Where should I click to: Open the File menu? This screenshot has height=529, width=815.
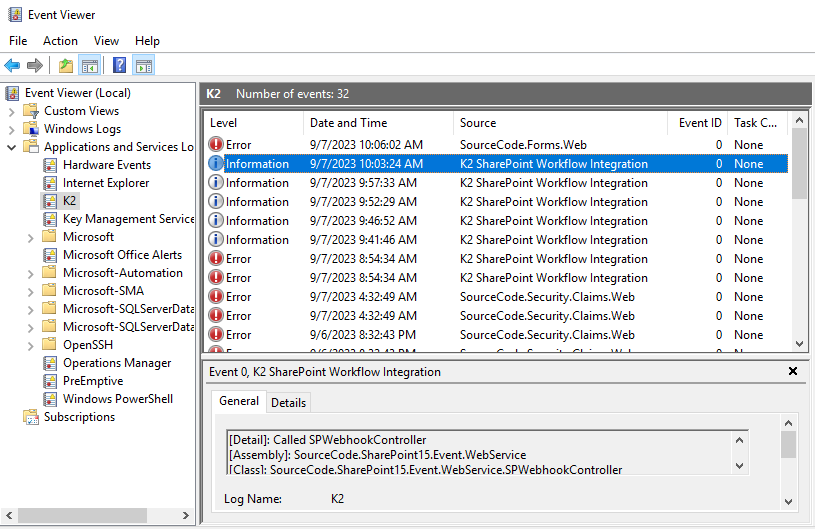pyautogui.click(x=18, y=41)
